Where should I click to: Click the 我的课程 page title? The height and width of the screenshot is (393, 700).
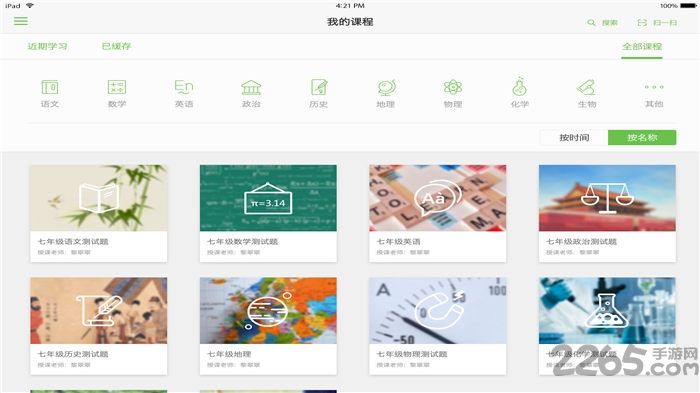[x=350, y=22]
